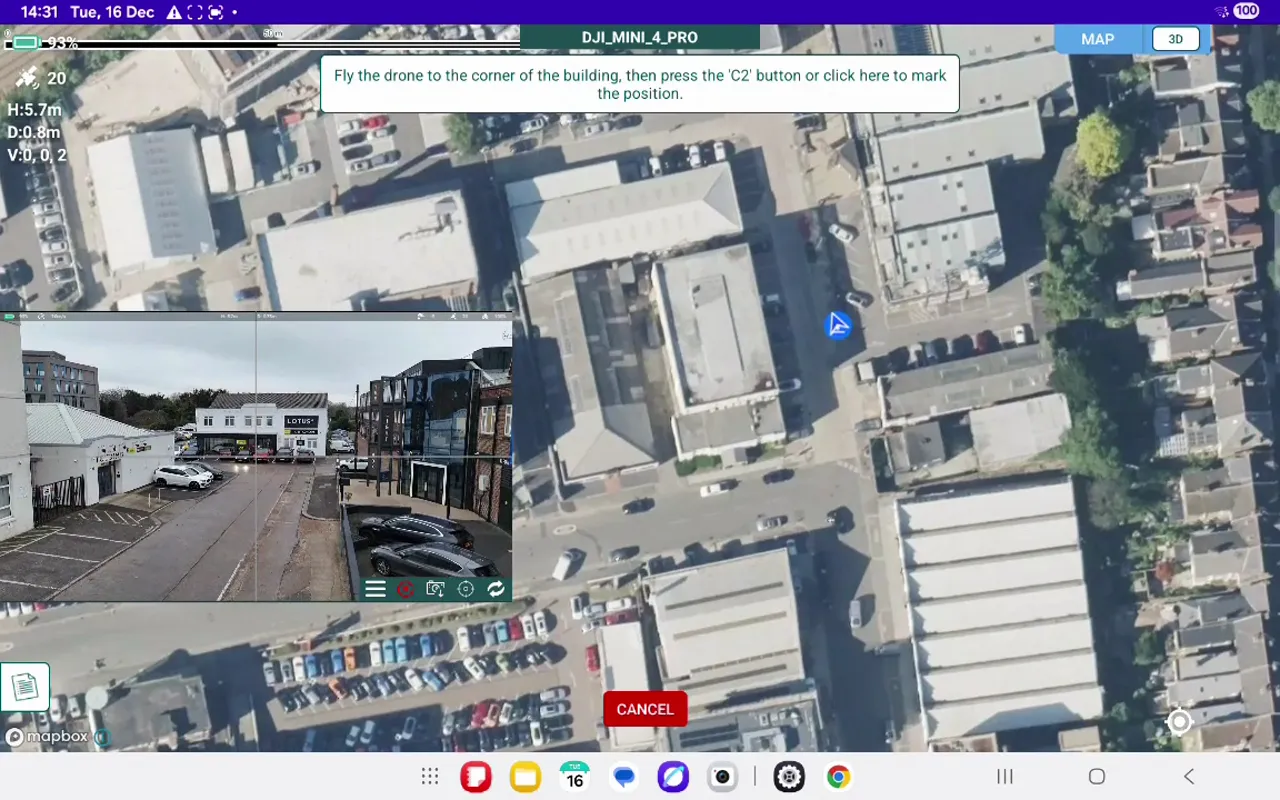Take a photo with the camera capture icon
Image resolution: width=1280 pixels, height=800 pixels.
(436, 589)
